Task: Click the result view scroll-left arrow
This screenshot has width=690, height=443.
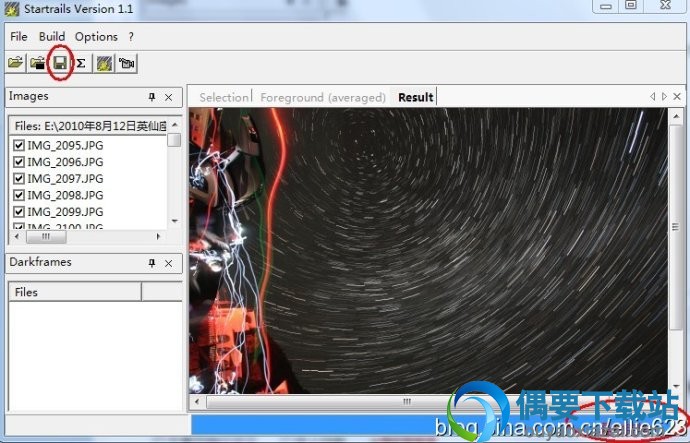Action: [197, 401]
